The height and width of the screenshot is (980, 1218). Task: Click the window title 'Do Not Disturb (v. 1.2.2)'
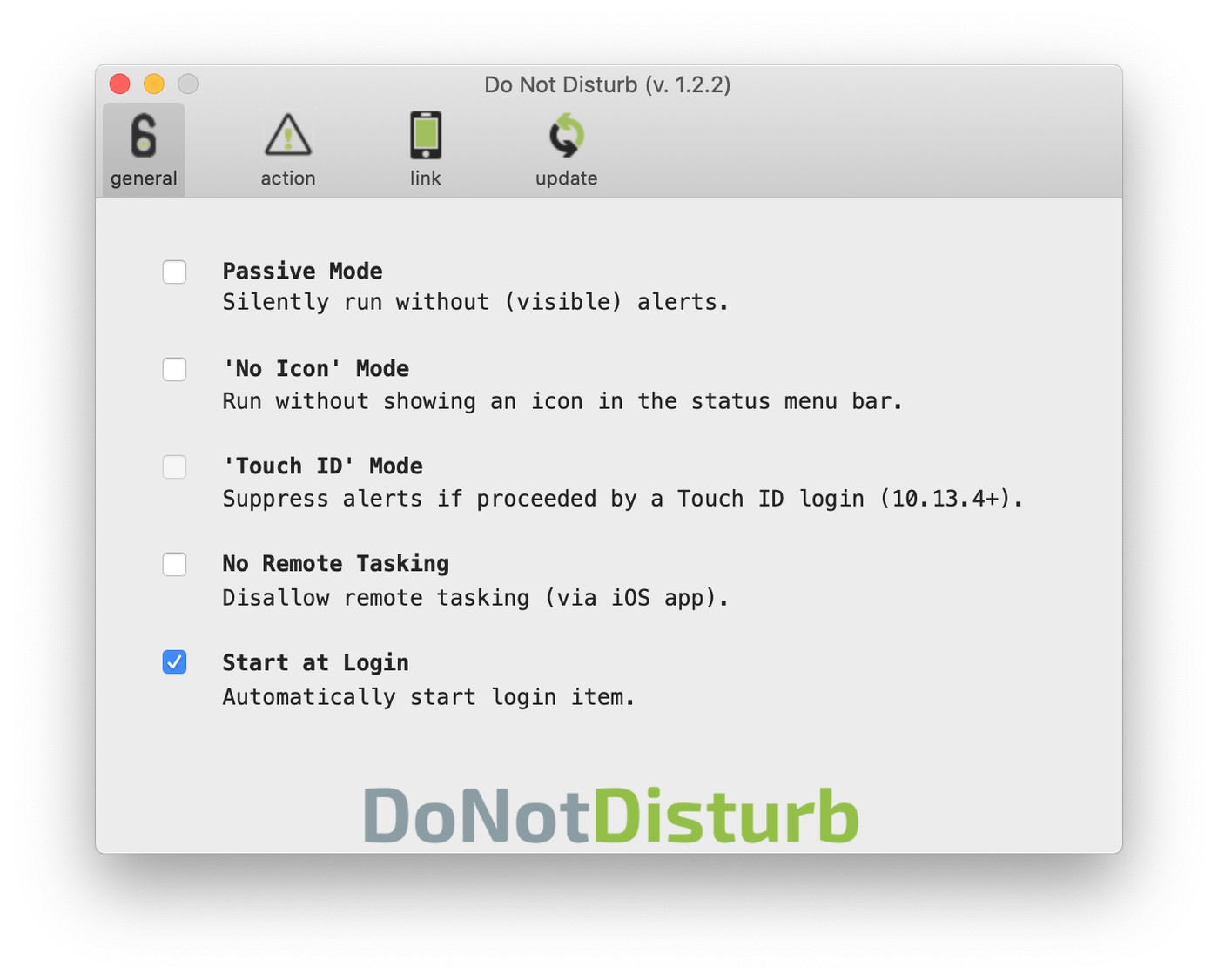607,84
